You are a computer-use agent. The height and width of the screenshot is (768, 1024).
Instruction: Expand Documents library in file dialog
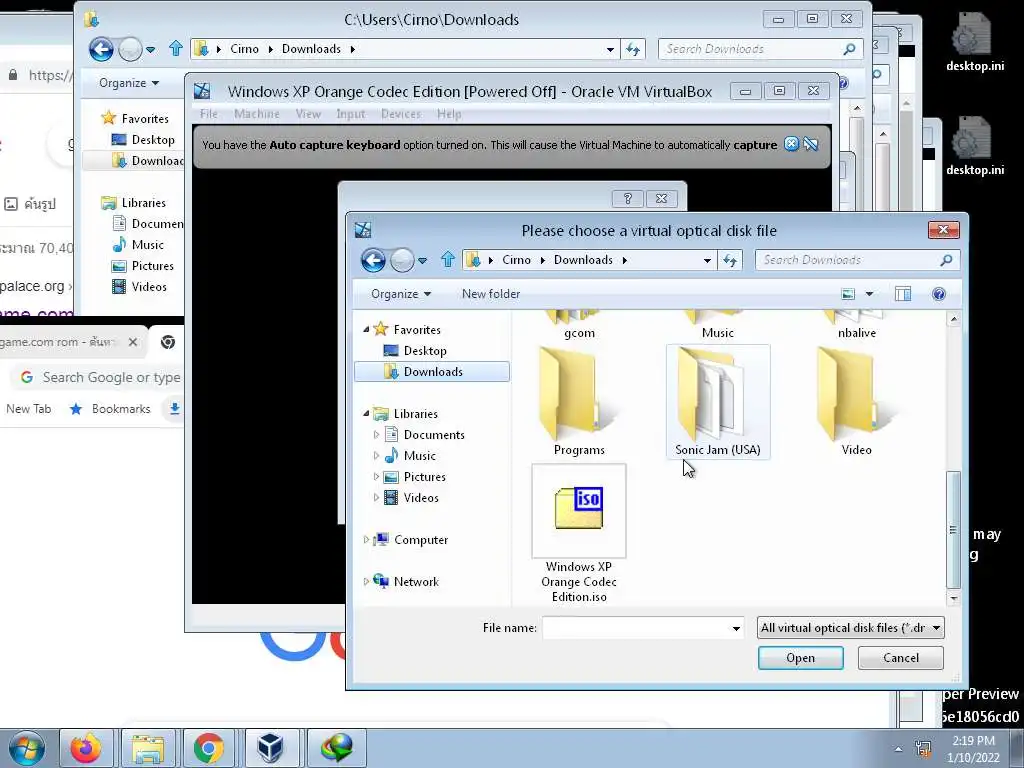(x=376, y=435)
